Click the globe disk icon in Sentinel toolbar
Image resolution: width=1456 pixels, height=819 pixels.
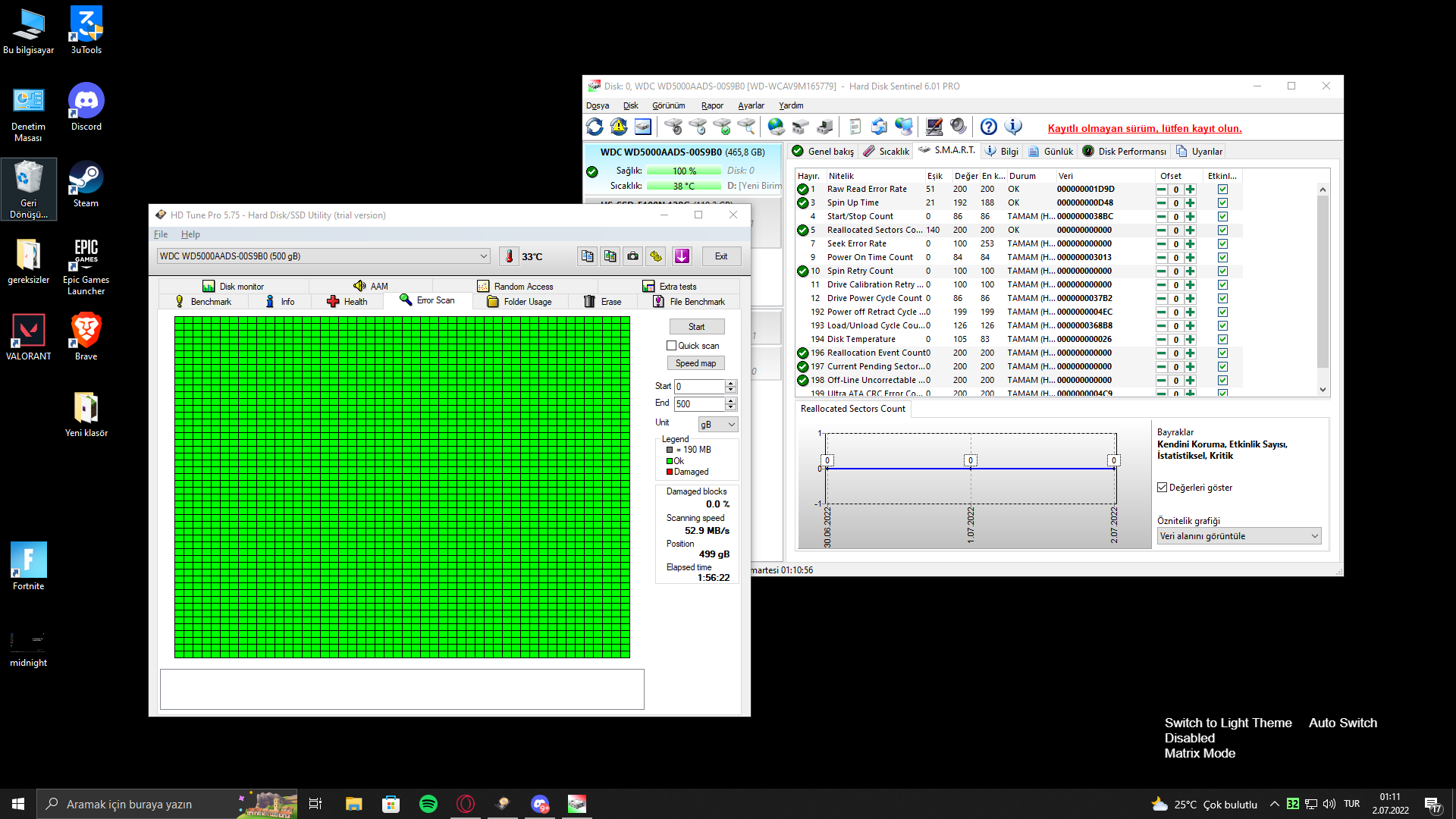[776, 127]
